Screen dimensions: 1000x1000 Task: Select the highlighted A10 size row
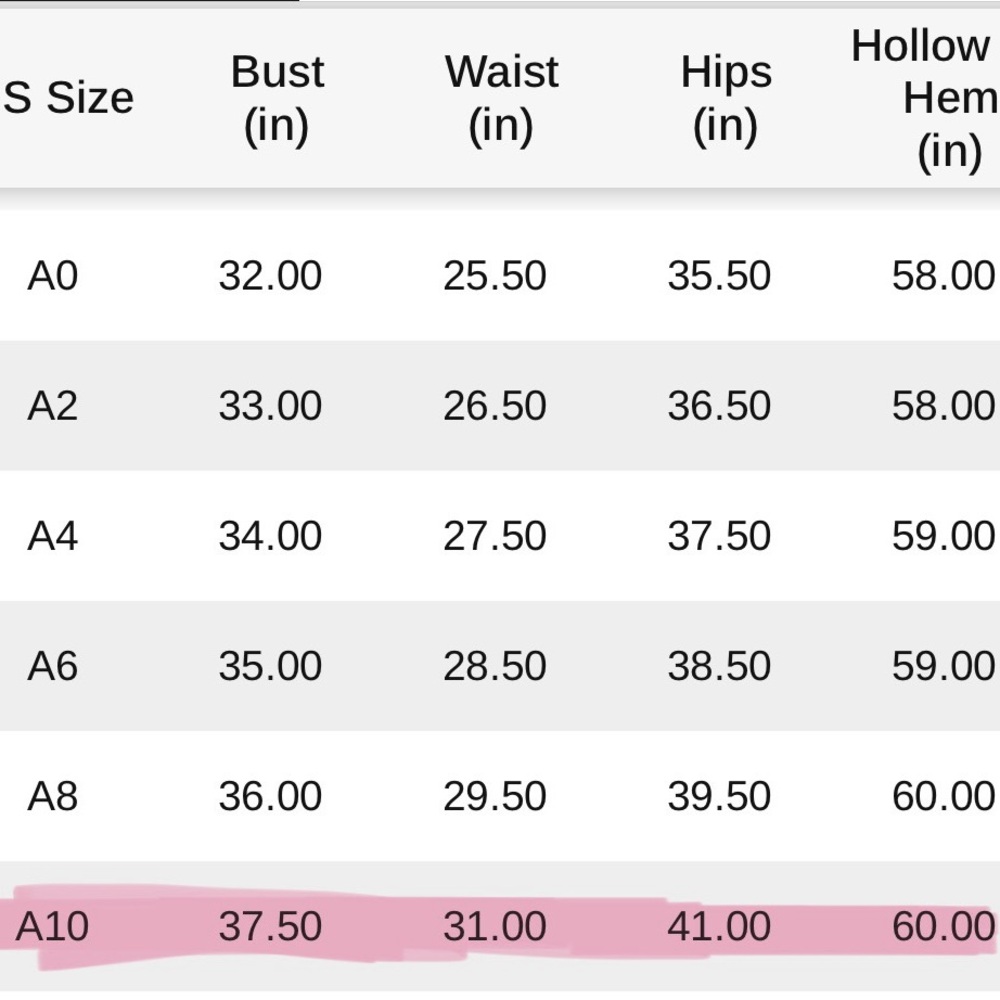(x=500, y=926)
